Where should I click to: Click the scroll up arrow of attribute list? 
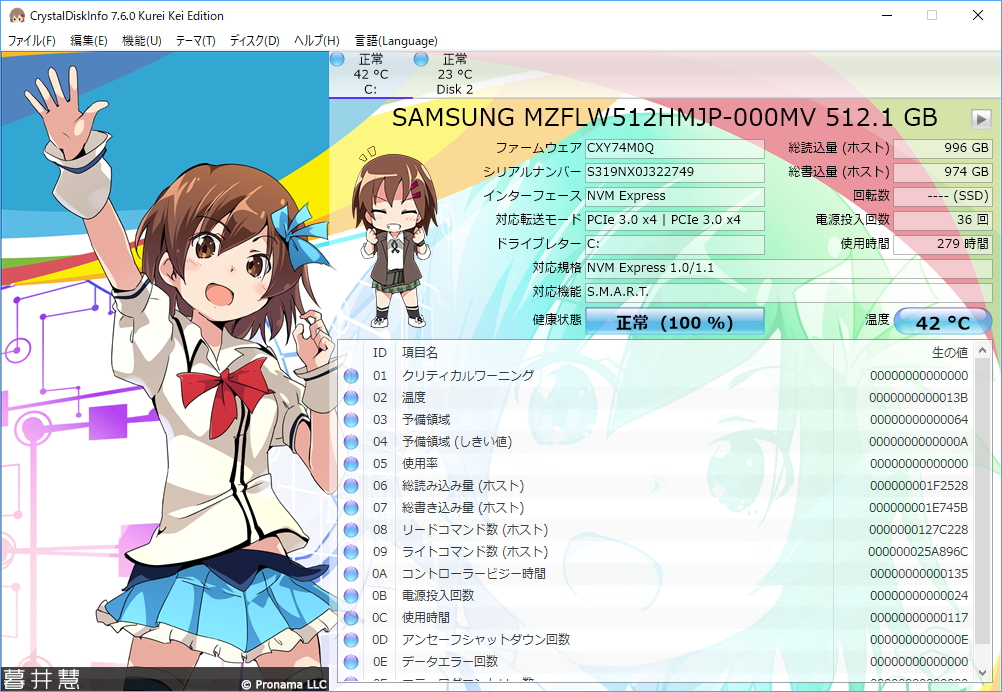pos(983,351)
